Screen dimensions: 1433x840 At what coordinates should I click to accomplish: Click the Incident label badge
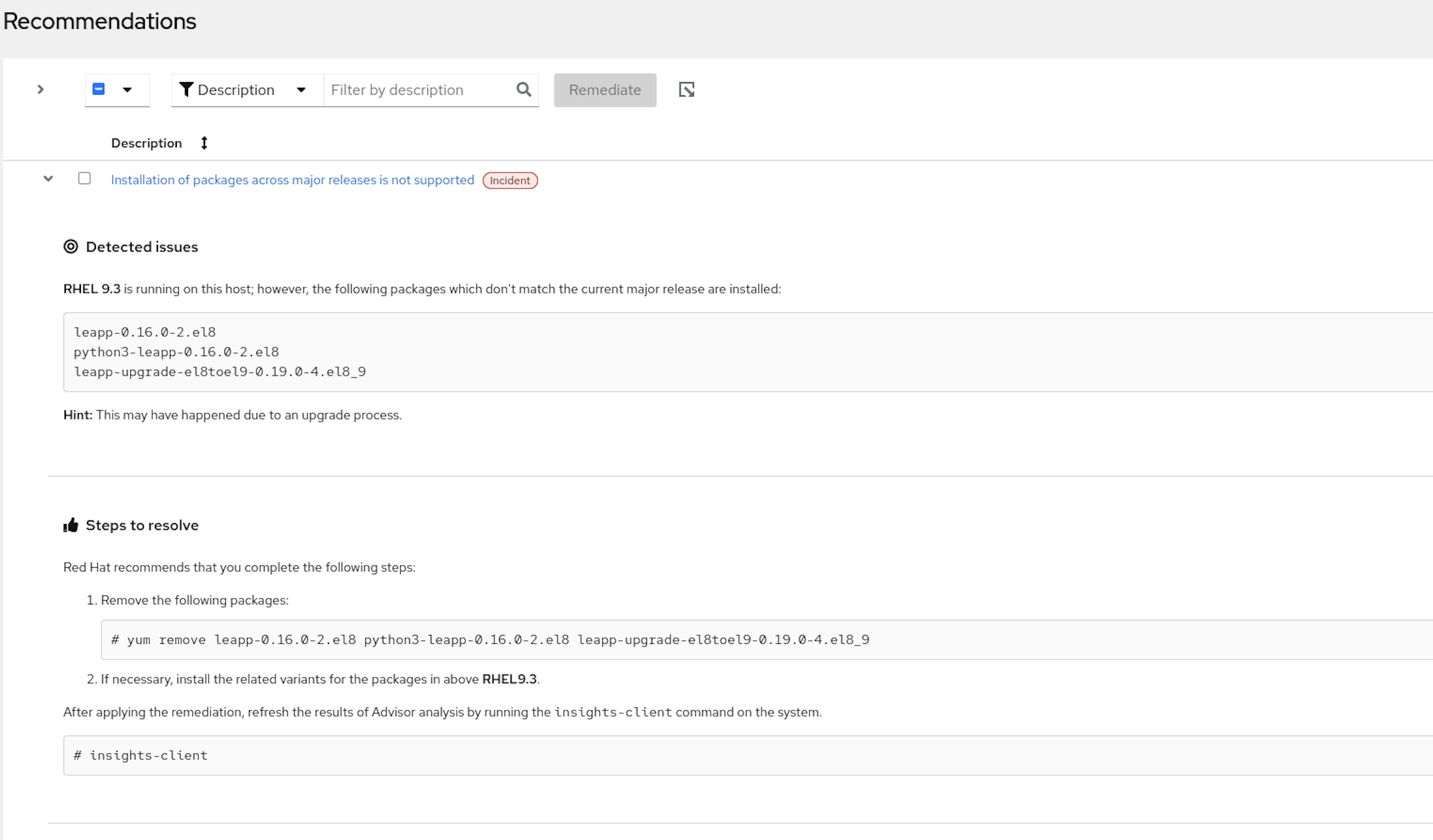pyautogui.click(x=510, y=181)
